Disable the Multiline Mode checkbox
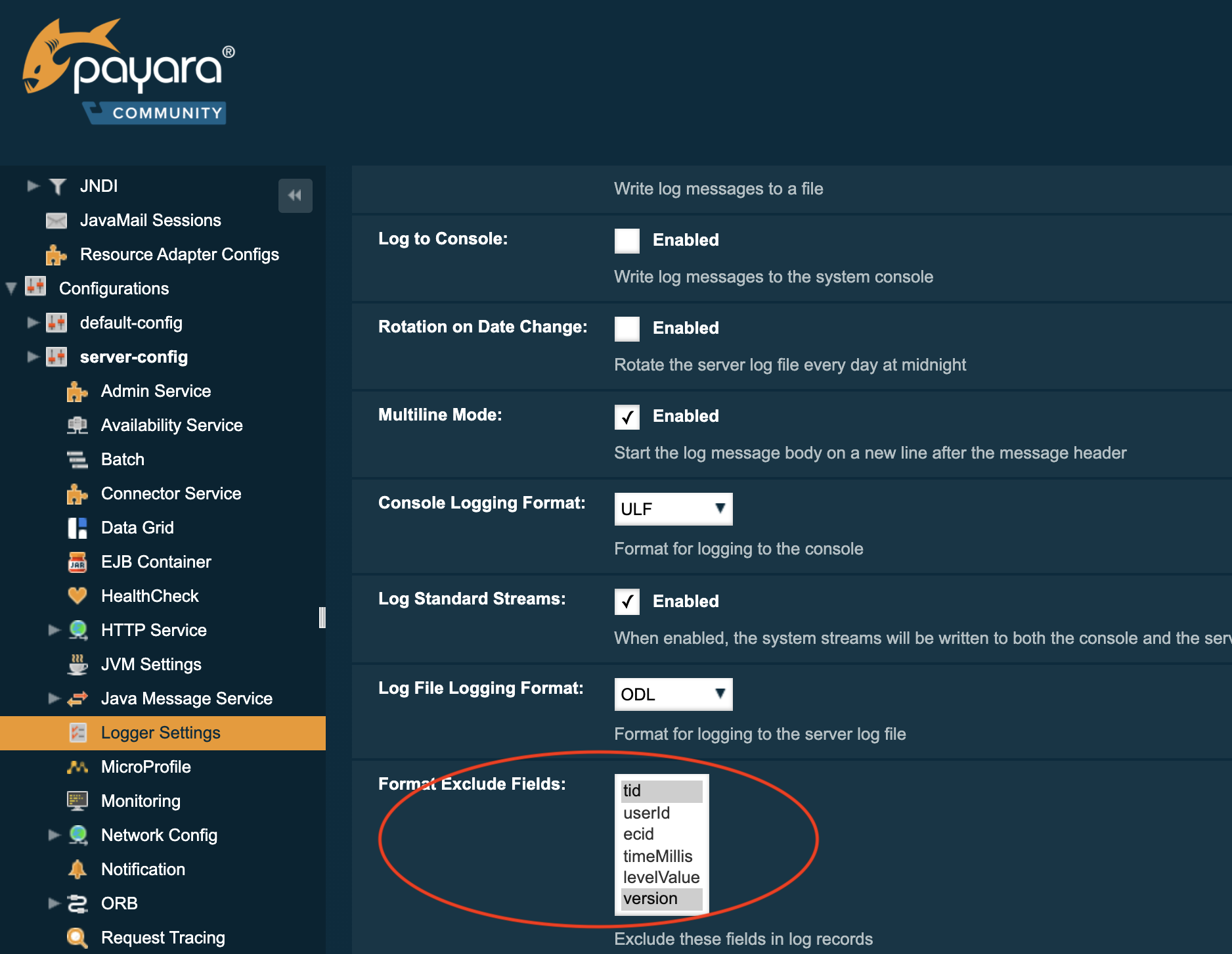1232x954 pixels. 627,417
